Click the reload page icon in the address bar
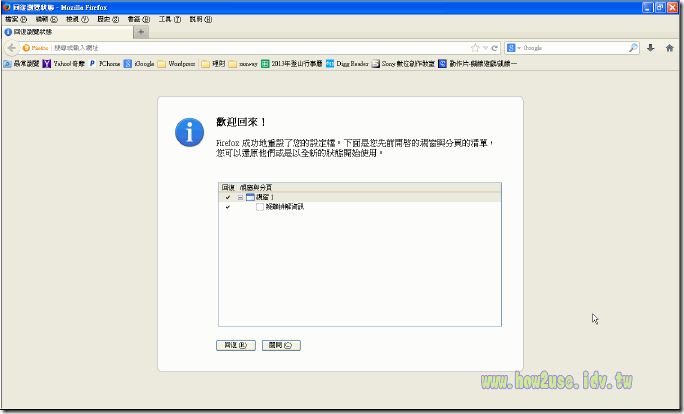684x414 pixels. [494, 47]
